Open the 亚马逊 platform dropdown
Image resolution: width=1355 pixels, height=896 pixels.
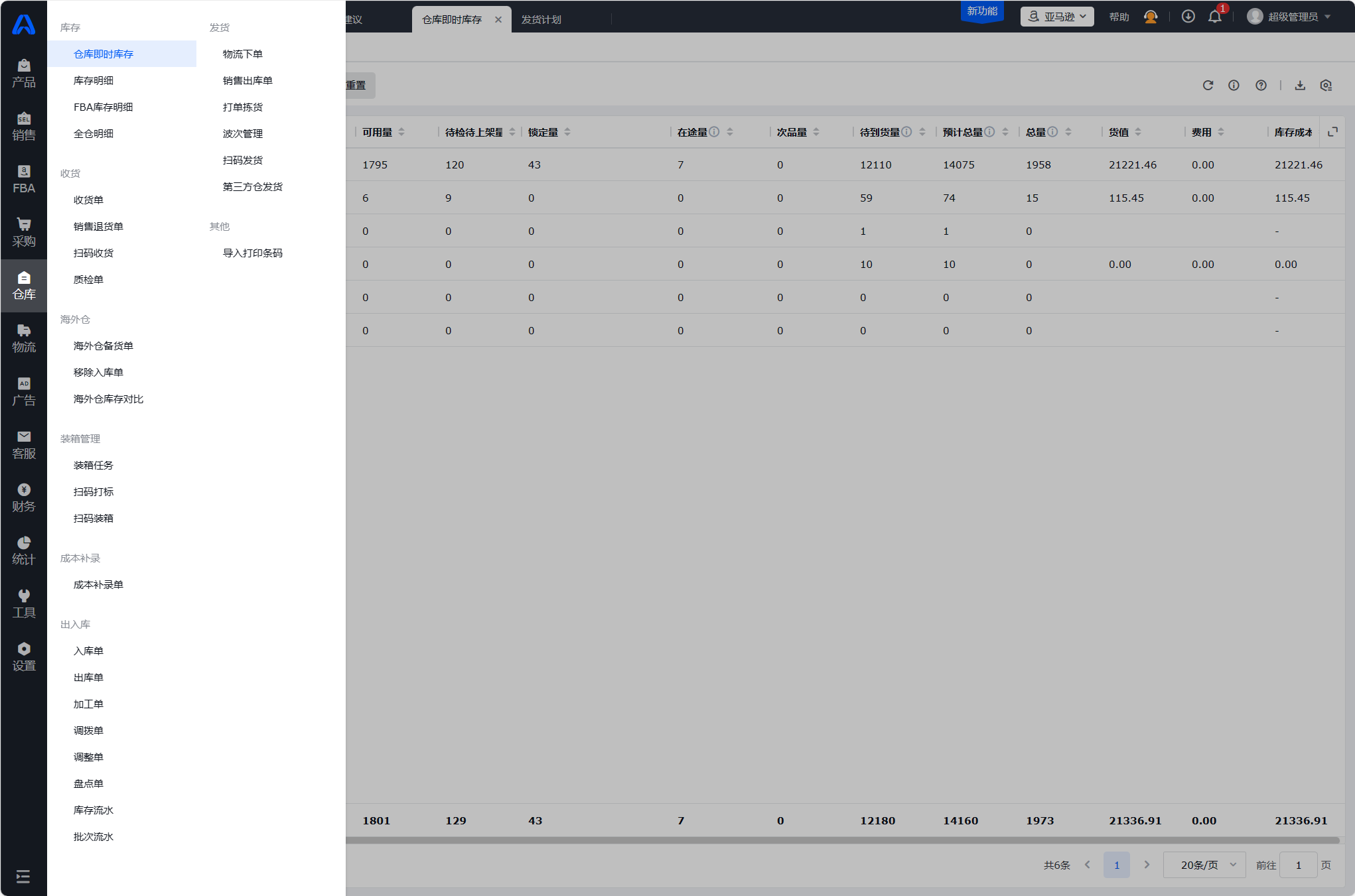point(1057,17)
